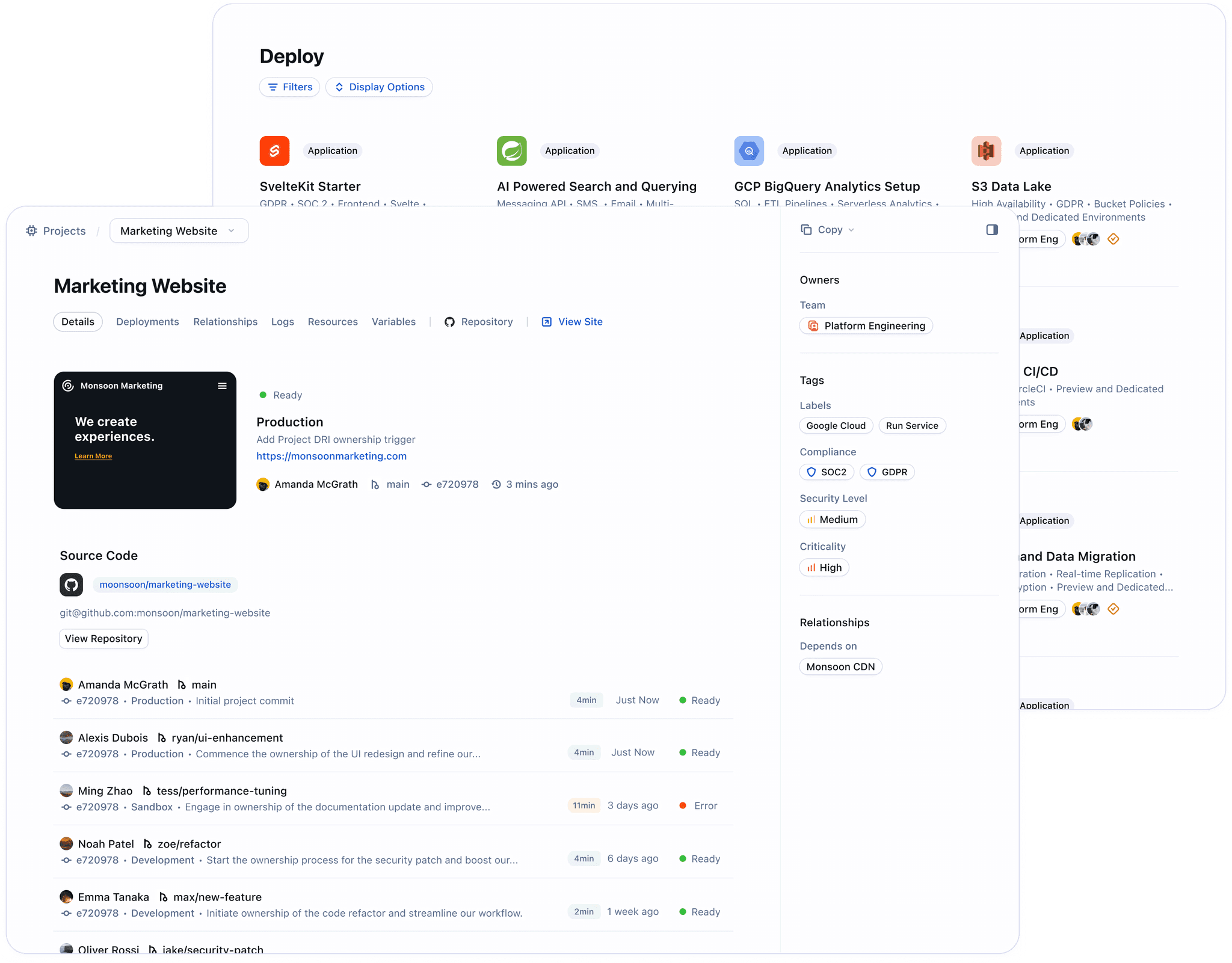Click the S3 Data Lake bucket icon

click(985, 150)
